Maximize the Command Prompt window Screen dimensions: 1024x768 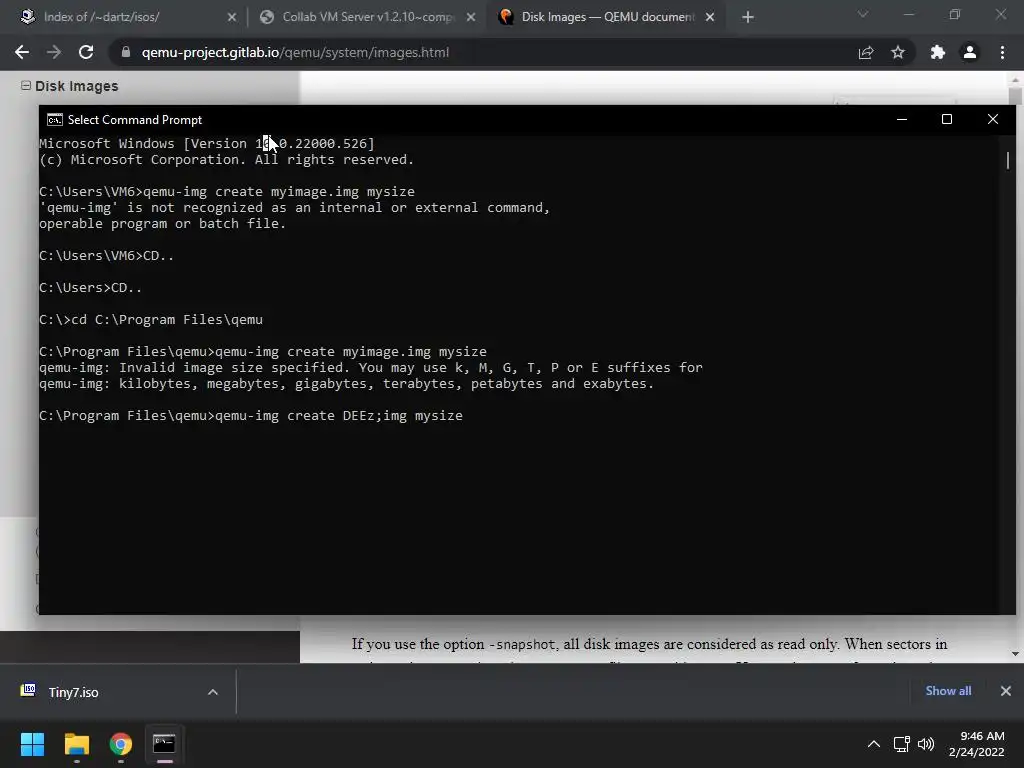(946, 119)
